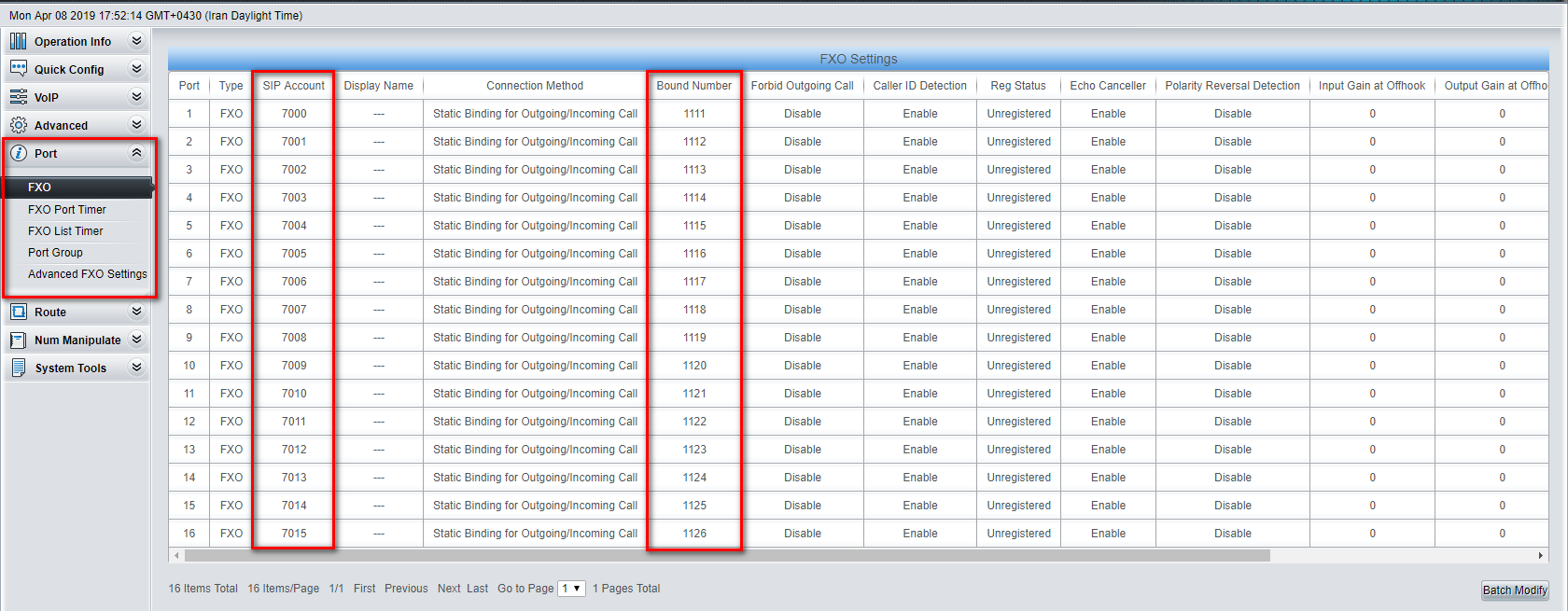
Task: Expand the VoIP section chevron
Action: tap(136, 97)
